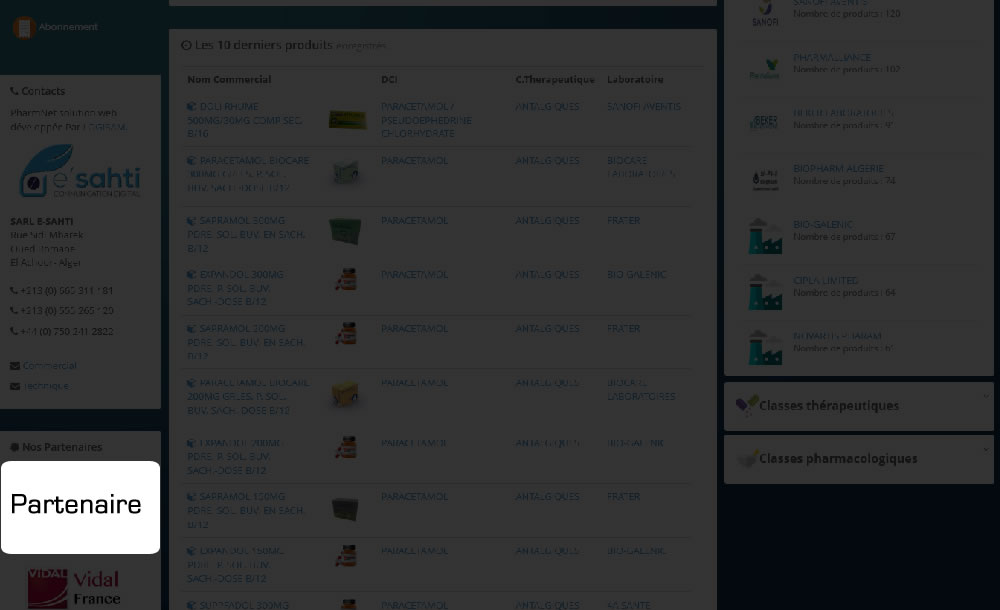Viewport: 1000px width, 610px height.
Task: Expand the Classes thérapeutiques panel chevron
Action: 986,396
